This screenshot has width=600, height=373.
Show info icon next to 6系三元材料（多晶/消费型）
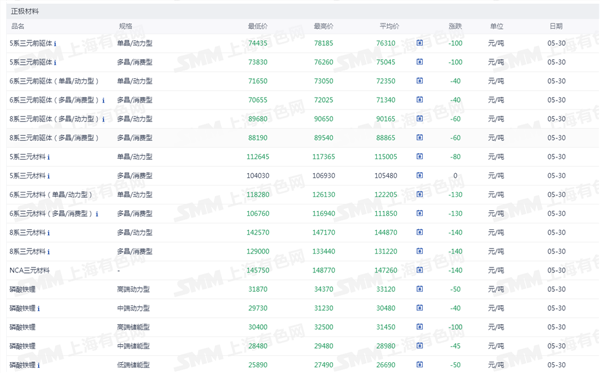(x=97, y=214)
